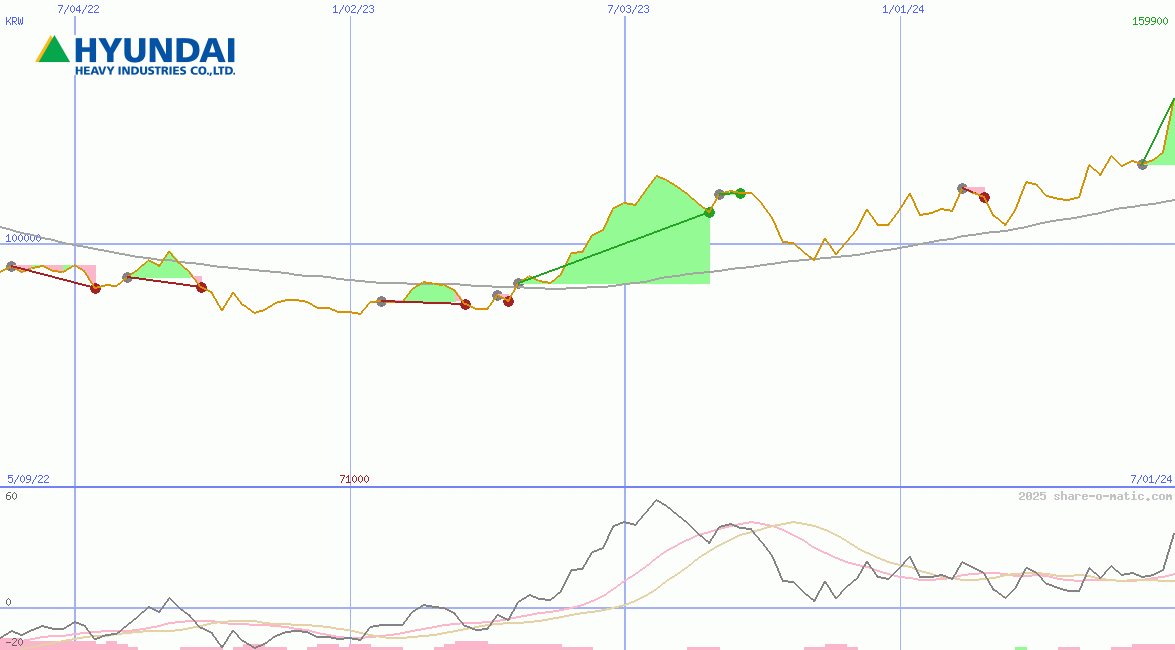The image size is (1175, 650).
Task: Click the 7/01/24 end date label
Action: [1151, 479]
